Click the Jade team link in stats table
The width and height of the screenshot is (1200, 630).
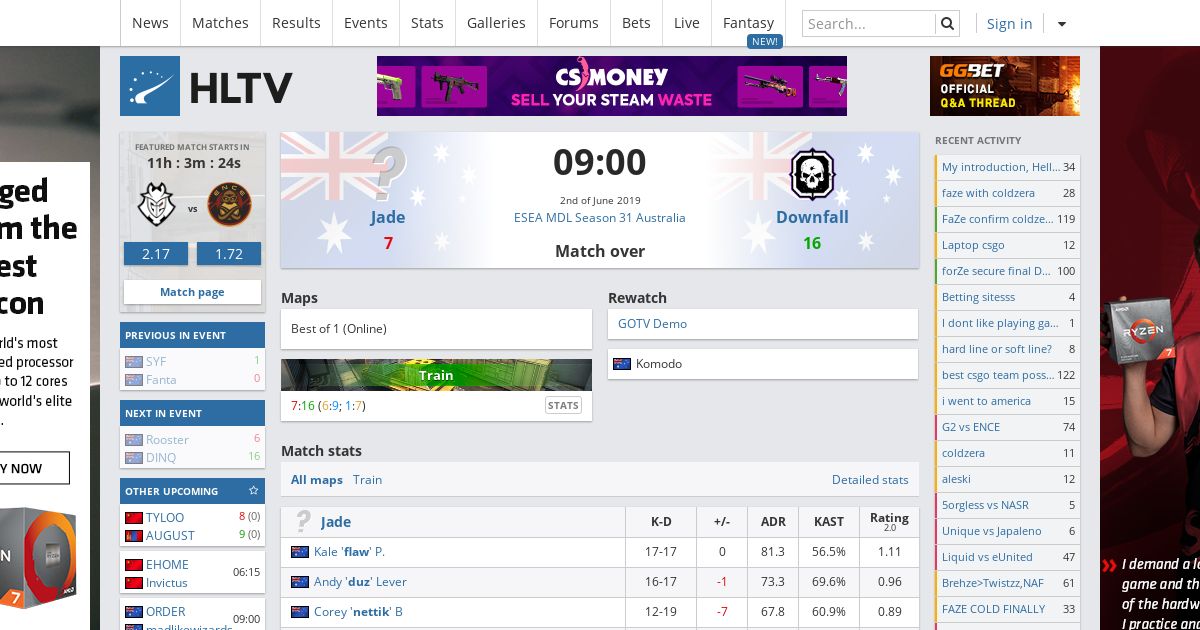click(x=336, y=522)
